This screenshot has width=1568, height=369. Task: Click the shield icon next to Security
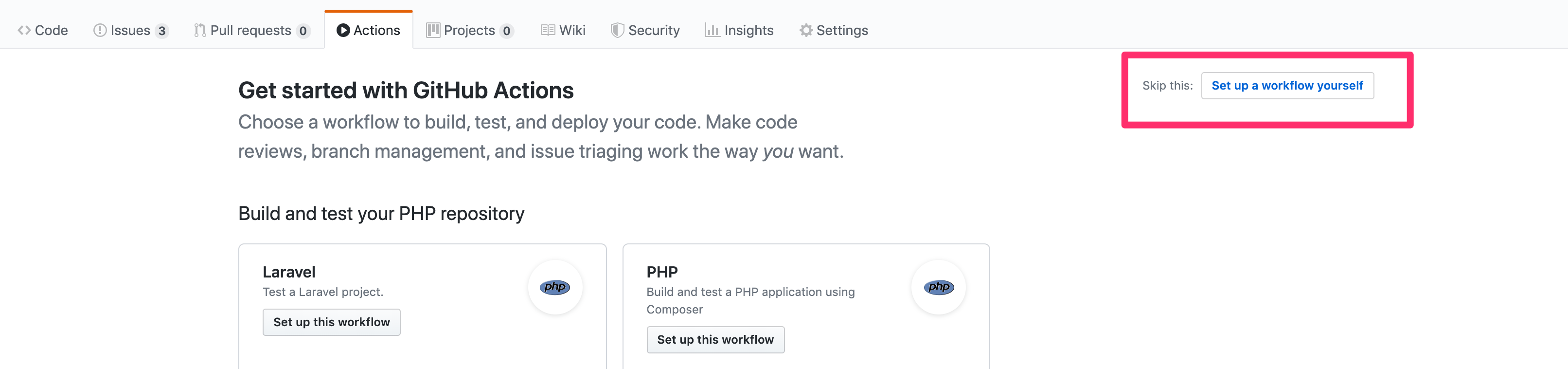[617, 30]
